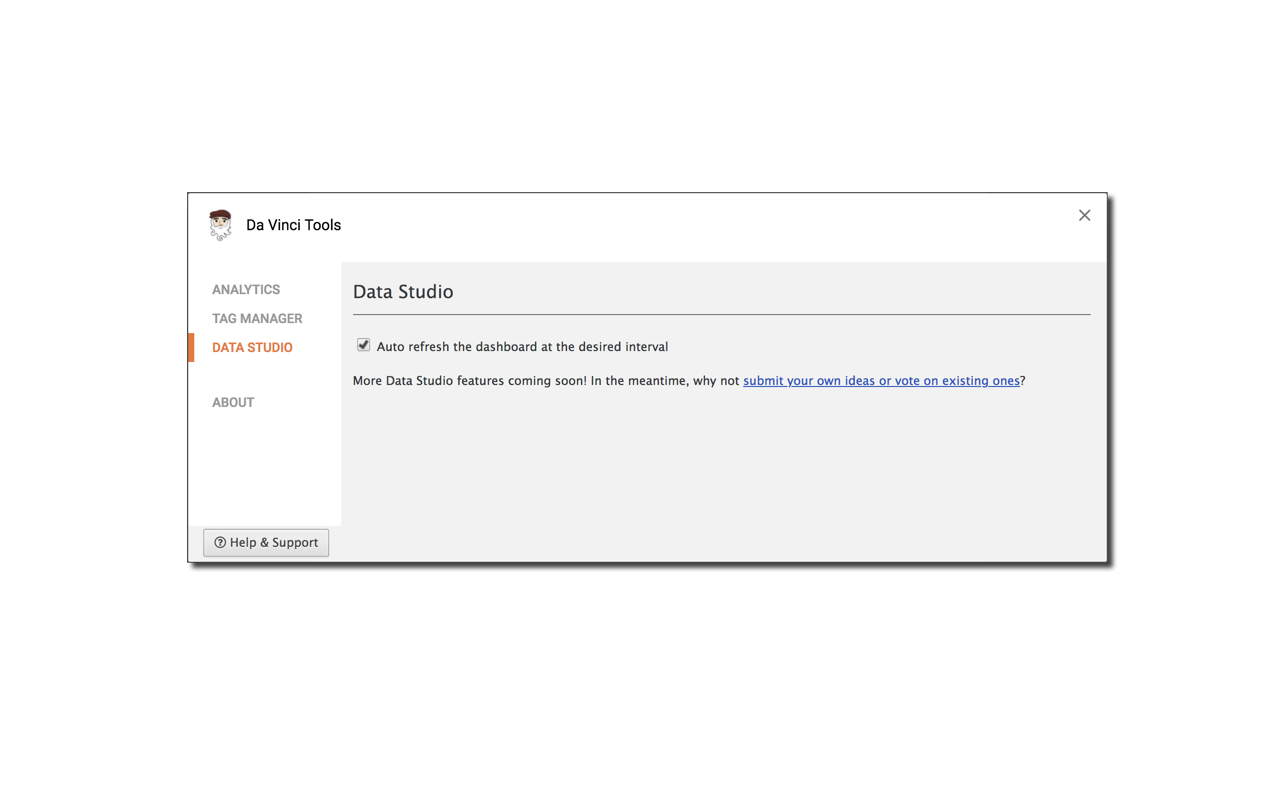This screenshot has width=1280, height=800.
Task: Click the circled help glyph in the footer button
Action: coord(219,542)
